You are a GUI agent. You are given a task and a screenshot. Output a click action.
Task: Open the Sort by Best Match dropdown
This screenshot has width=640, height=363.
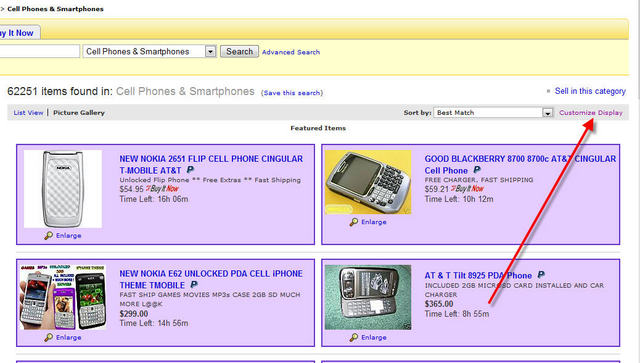(493, 112)
